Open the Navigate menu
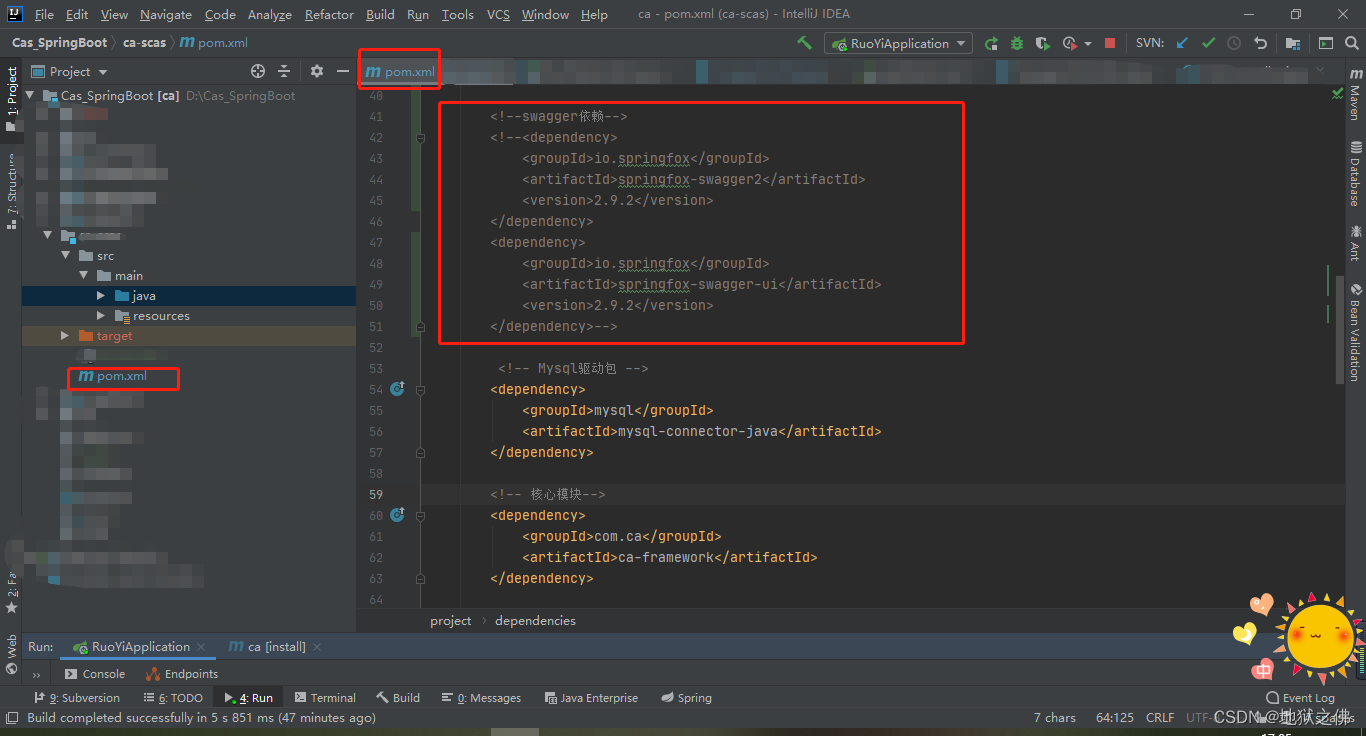Screen dimensions: 1366x736 166,14
